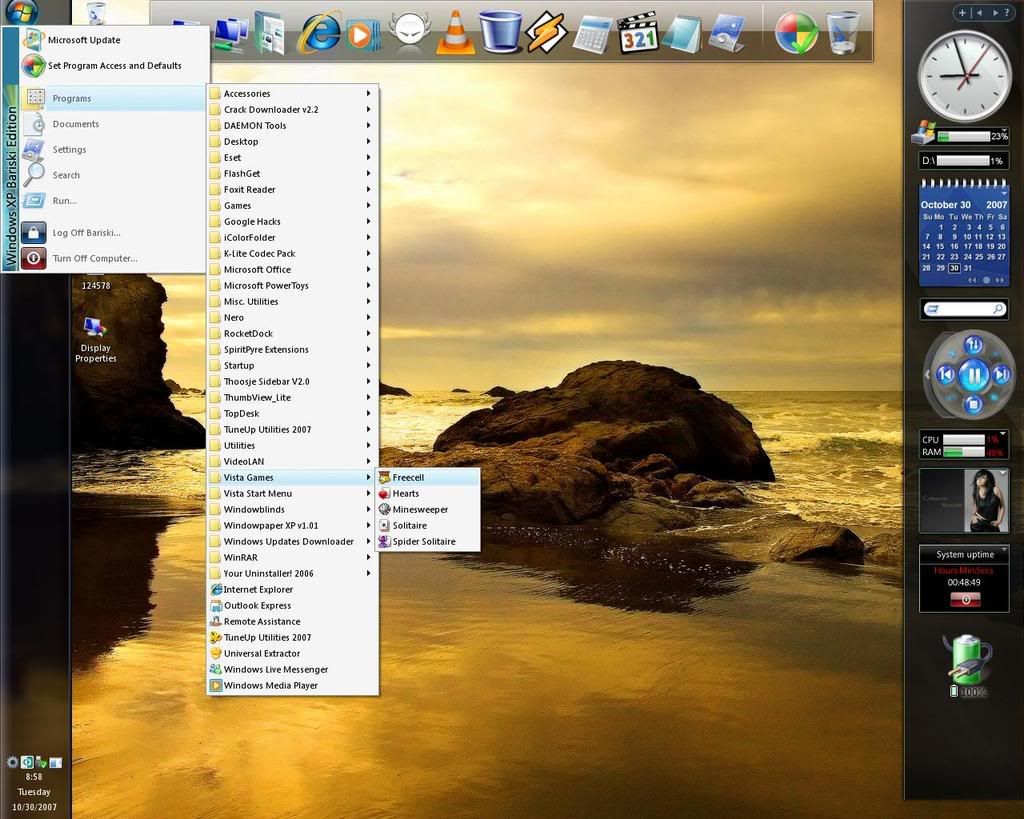Expand the RocketDock submenu

(292, 334)
